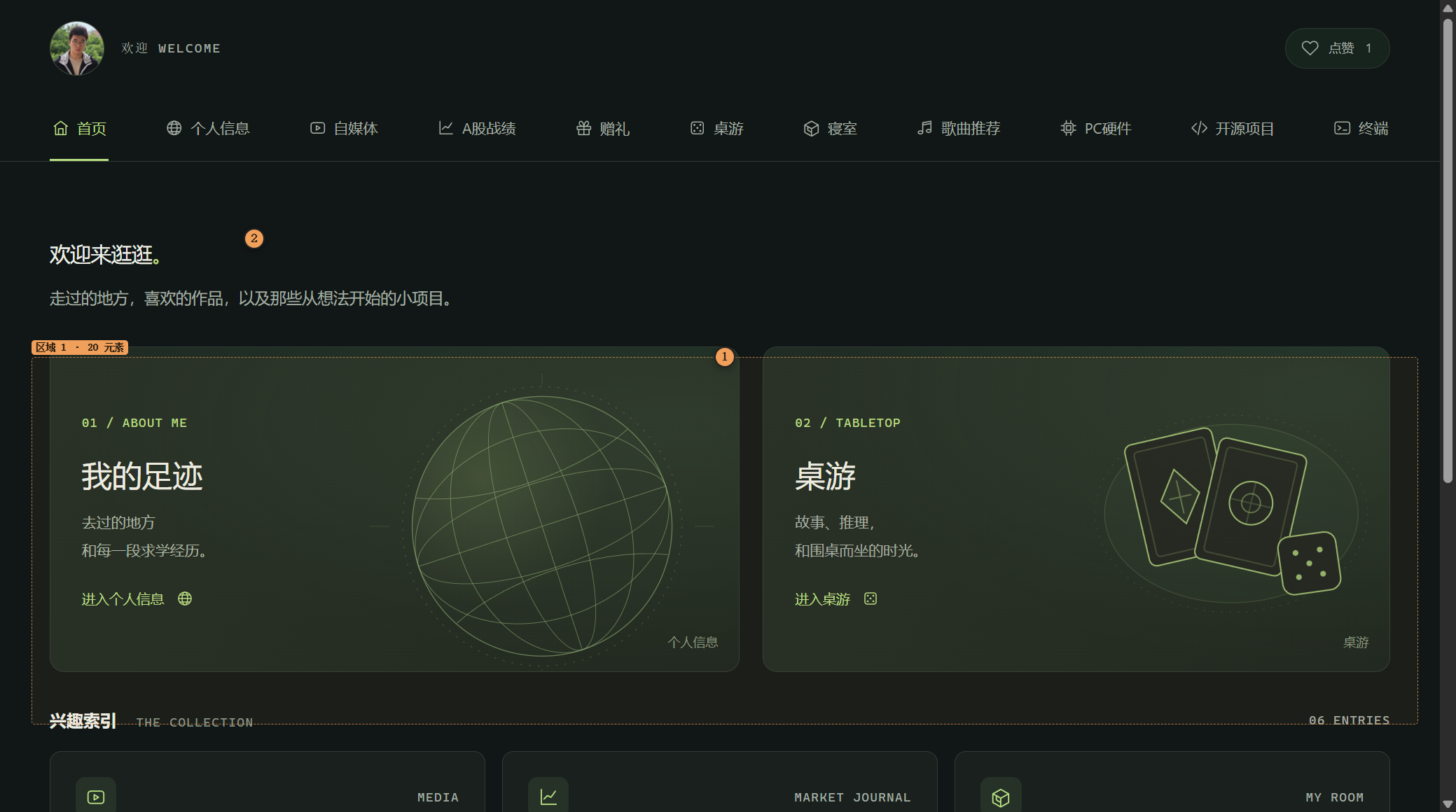Viewport: 1456px width, 812px height.
Task: Click the 我的足迹 card title
Action: [x=142, y=477]
